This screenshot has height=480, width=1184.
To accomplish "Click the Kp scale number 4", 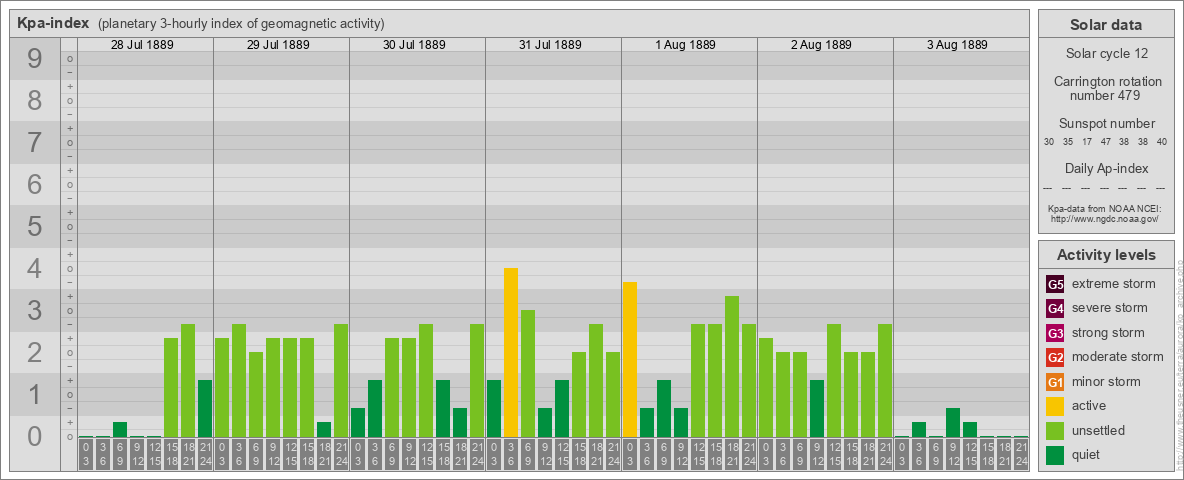I will [35, 269].
